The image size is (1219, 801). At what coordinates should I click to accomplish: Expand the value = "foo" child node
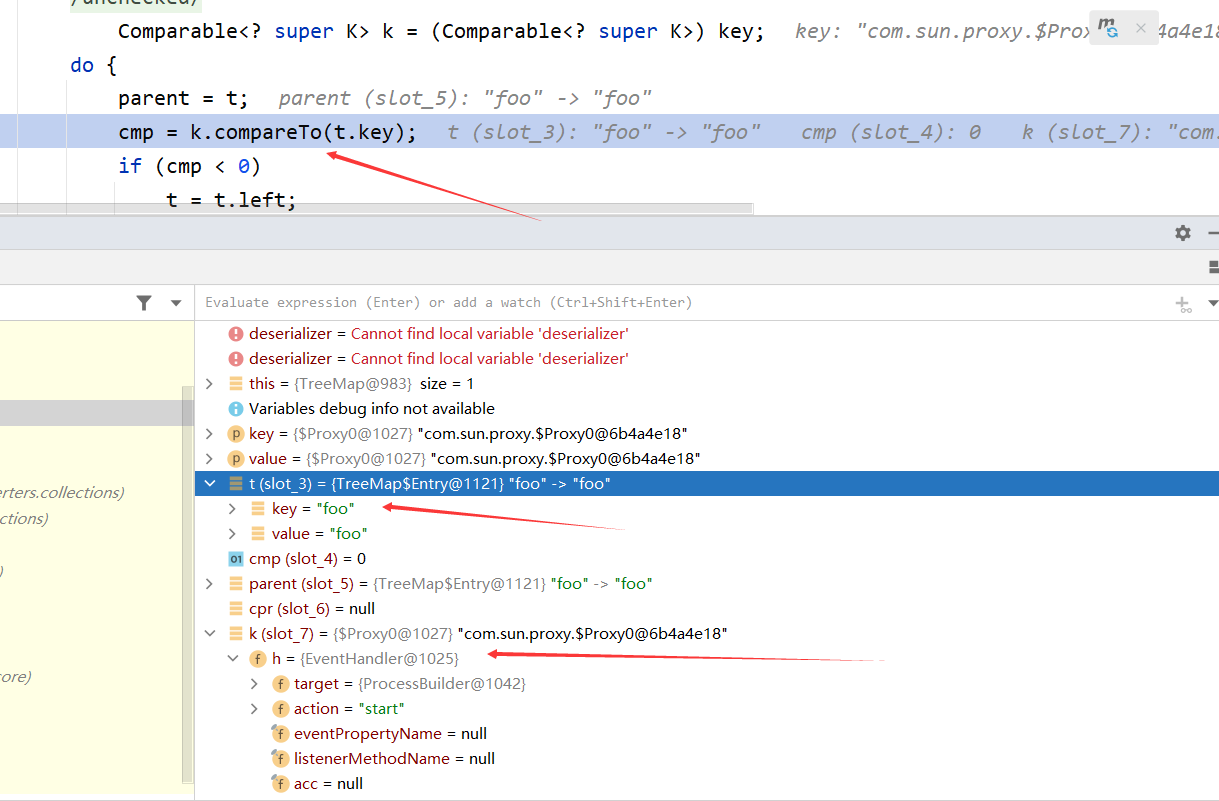[232, 533]
